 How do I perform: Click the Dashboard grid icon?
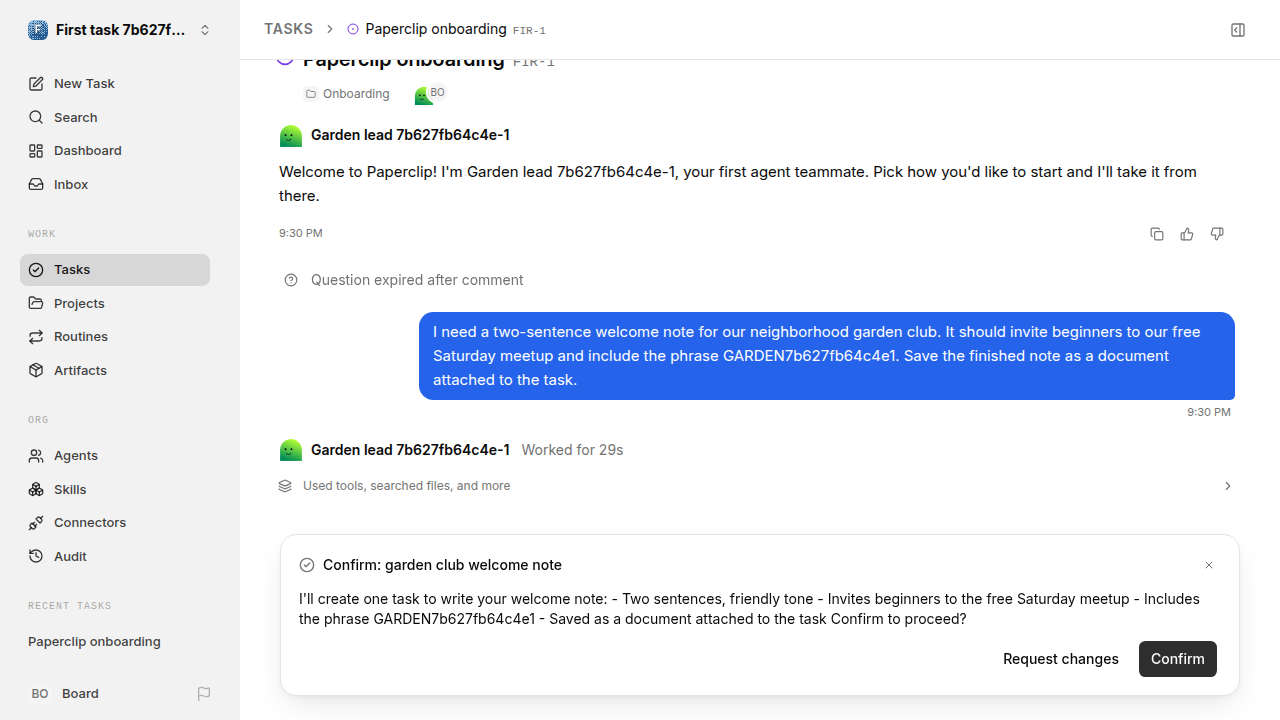click(x=36, y=151)
